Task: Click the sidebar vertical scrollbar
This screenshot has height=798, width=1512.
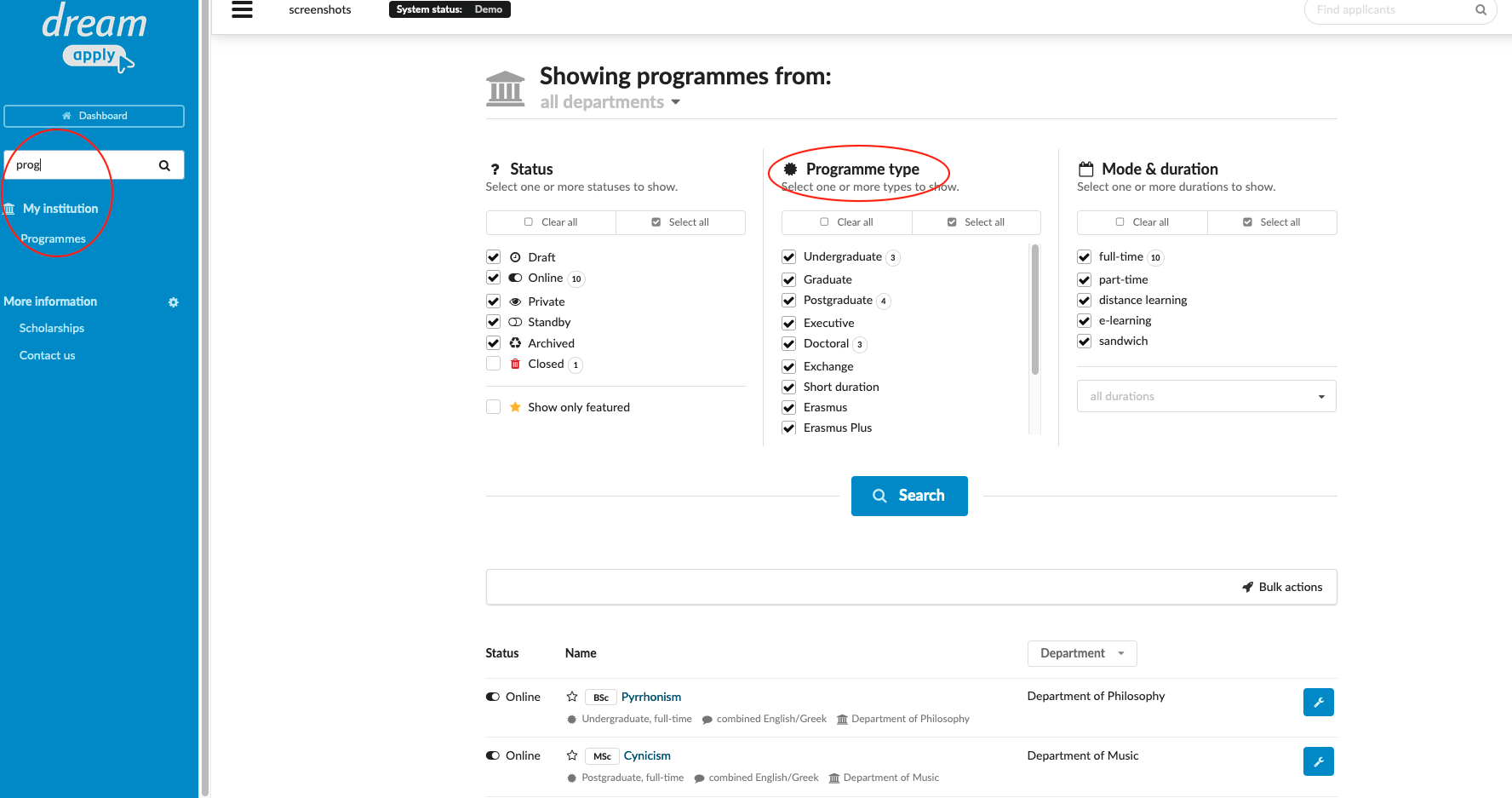Action: tap(204, 399)
